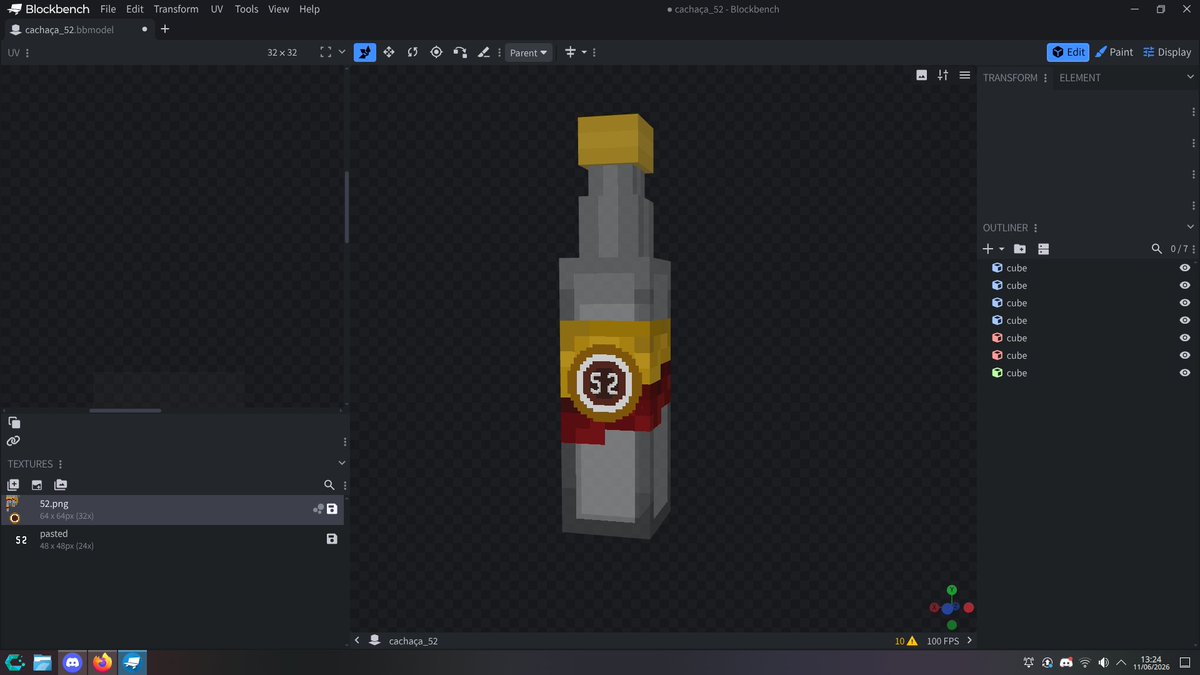Screen dimensions: 1200x675
Task: Click the viewport image screenshot icon
Action: 921,75
